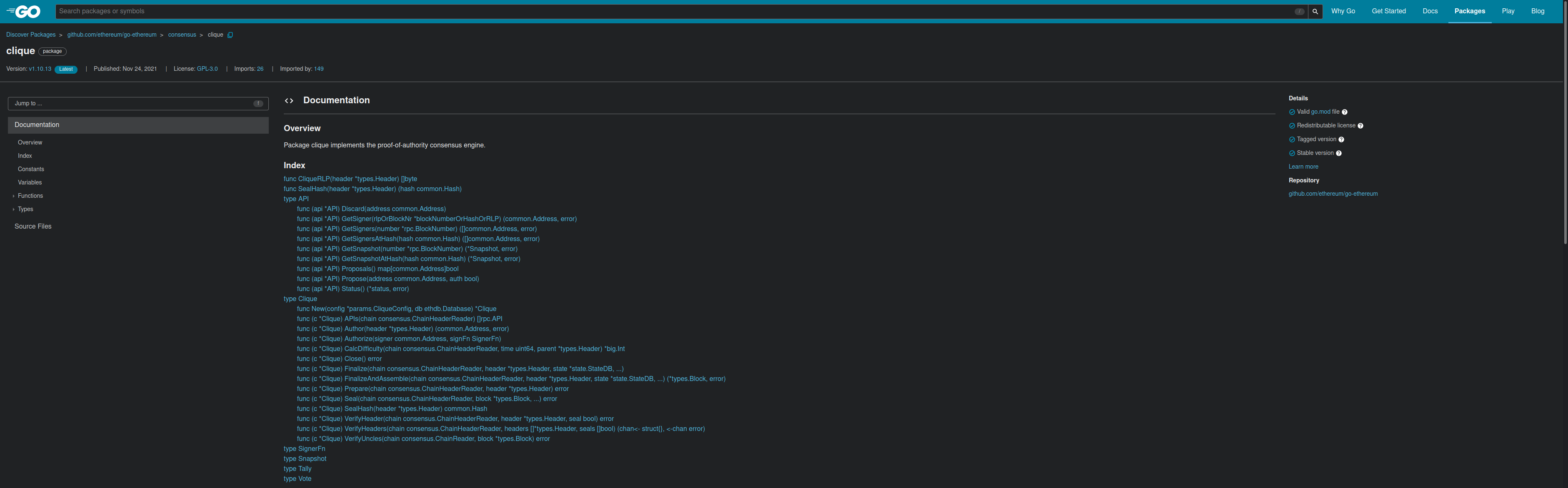Click the Documentation code brackets icon
This screenshot has height=488, width=1568.
pyautogui.click(x=289, y=101)
